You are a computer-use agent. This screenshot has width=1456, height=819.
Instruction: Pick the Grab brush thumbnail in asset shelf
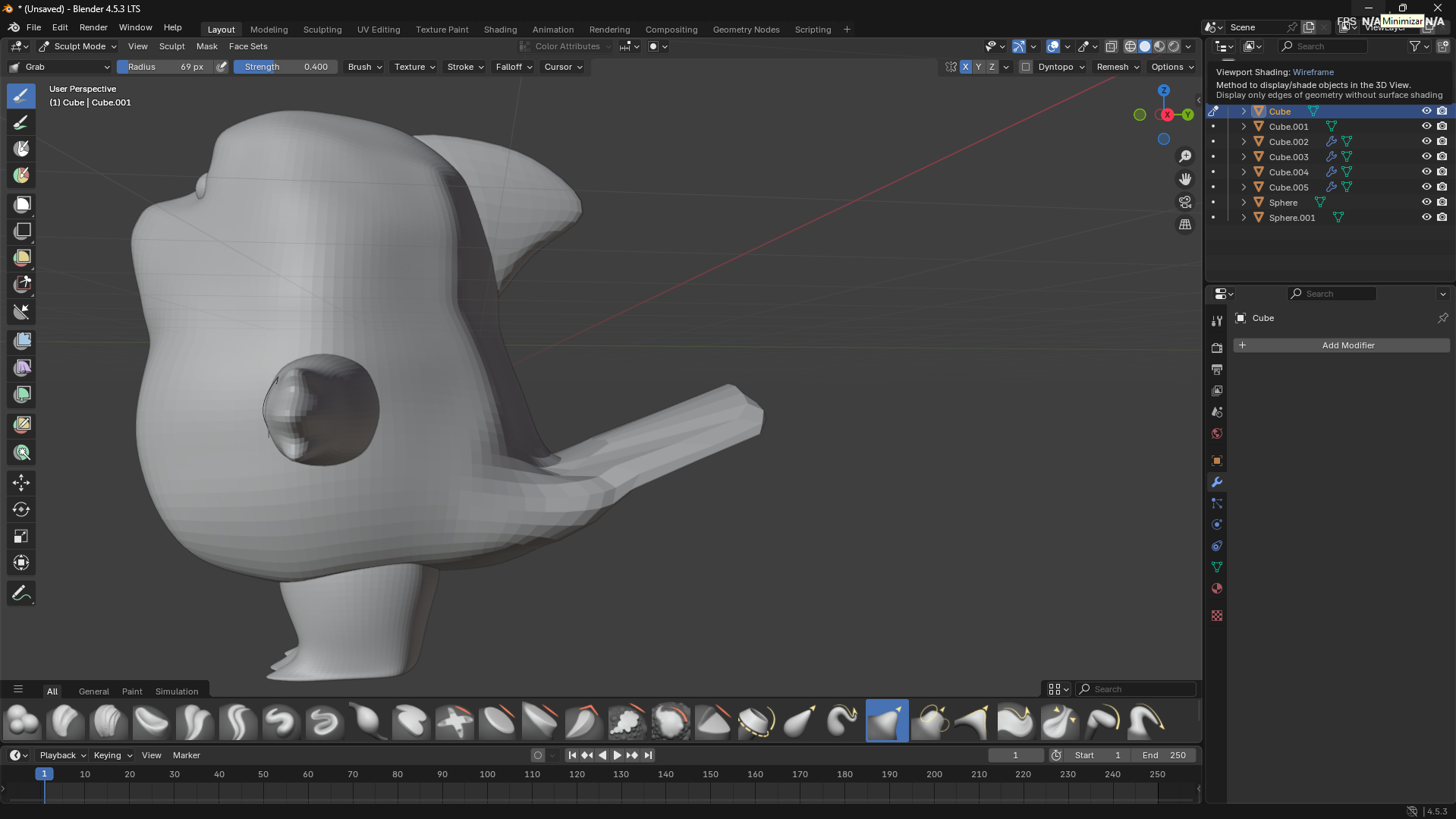pyautogui.click(x=886, y=721)
